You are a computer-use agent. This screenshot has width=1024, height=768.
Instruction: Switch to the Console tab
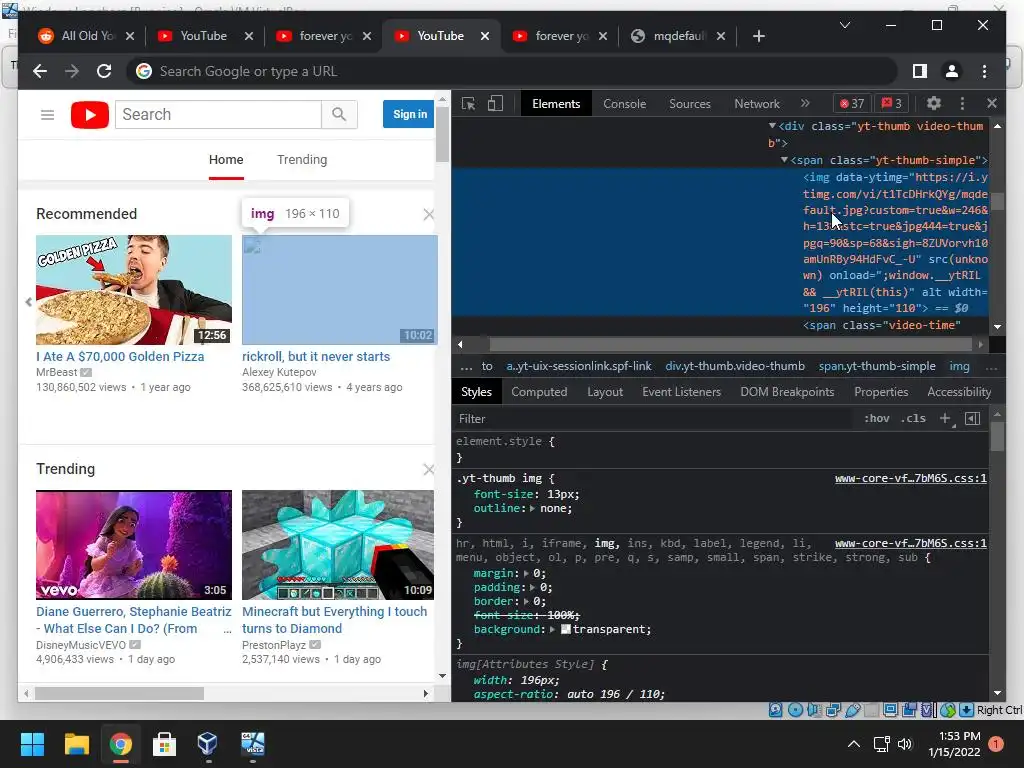click(x=624, y=104)
